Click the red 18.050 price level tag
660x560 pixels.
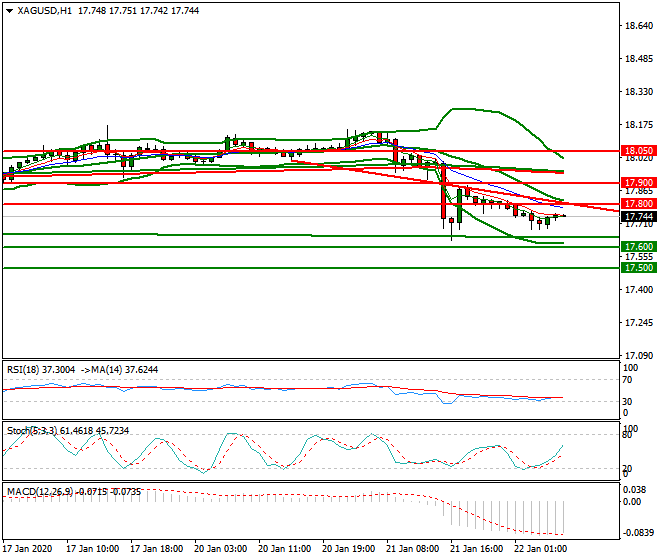point(639,151)
